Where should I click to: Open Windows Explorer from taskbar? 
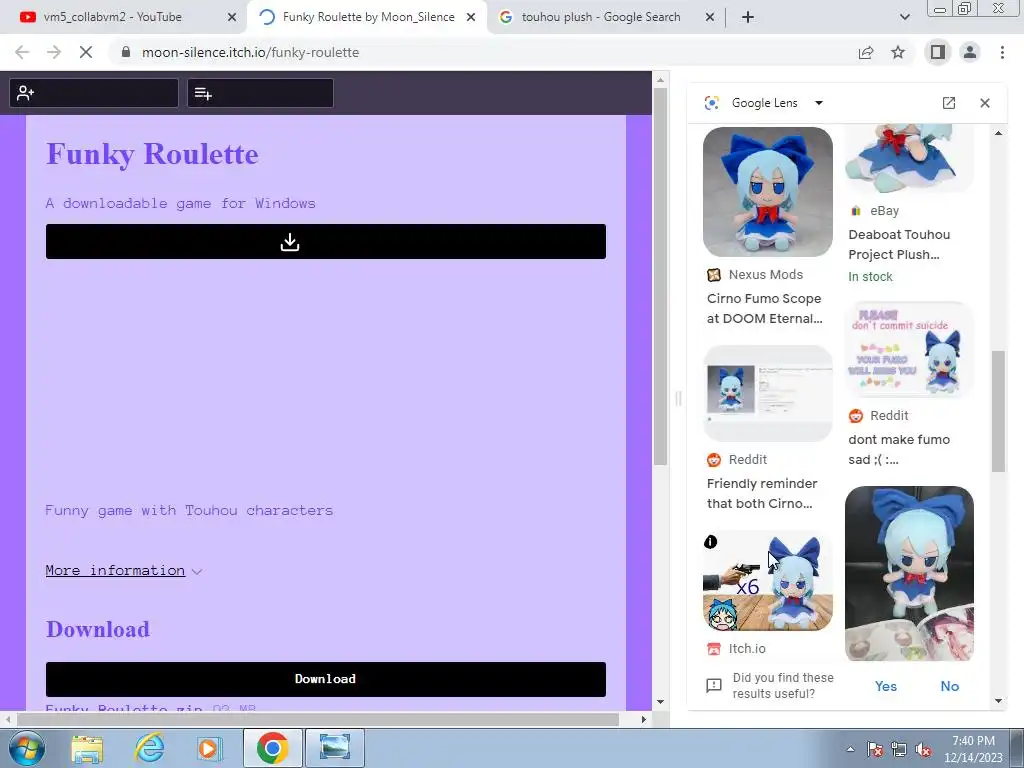pyautogui.click(x=87, y=748)
